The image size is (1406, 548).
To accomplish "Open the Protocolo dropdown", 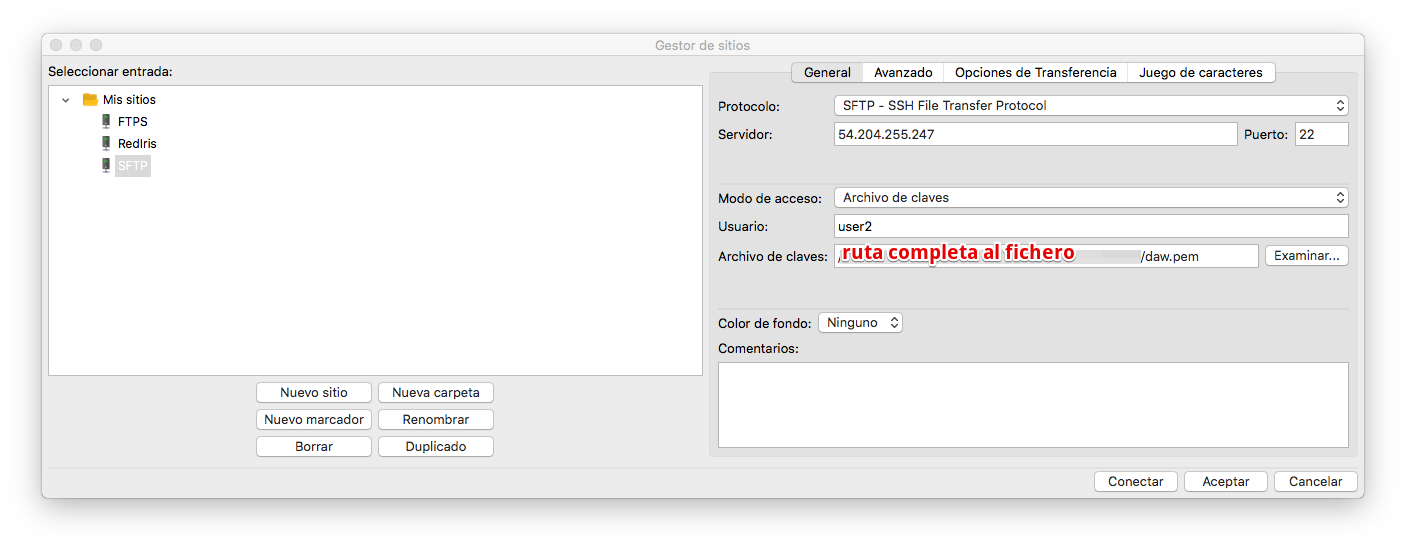I will (1090, 105).
